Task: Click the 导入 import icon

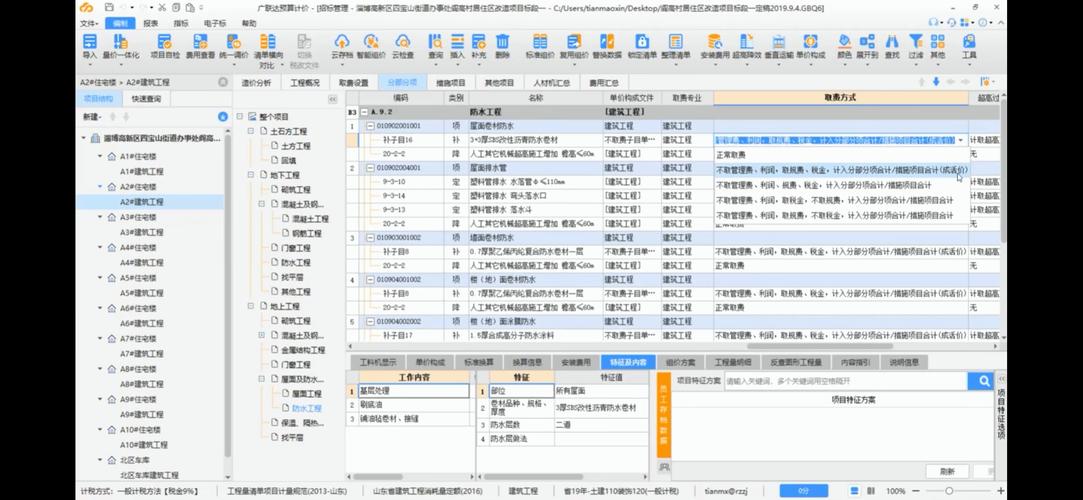Action: coord(90,41)
